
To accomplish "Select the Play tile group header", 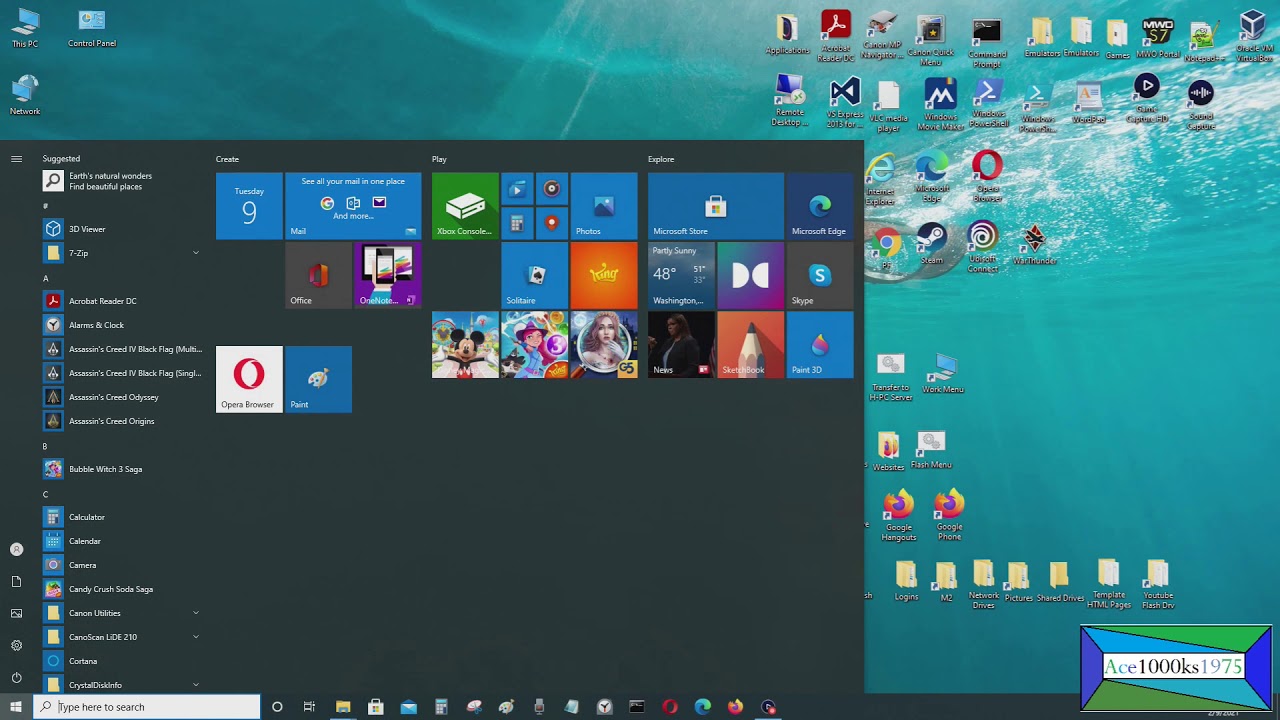I will [439, 159].
